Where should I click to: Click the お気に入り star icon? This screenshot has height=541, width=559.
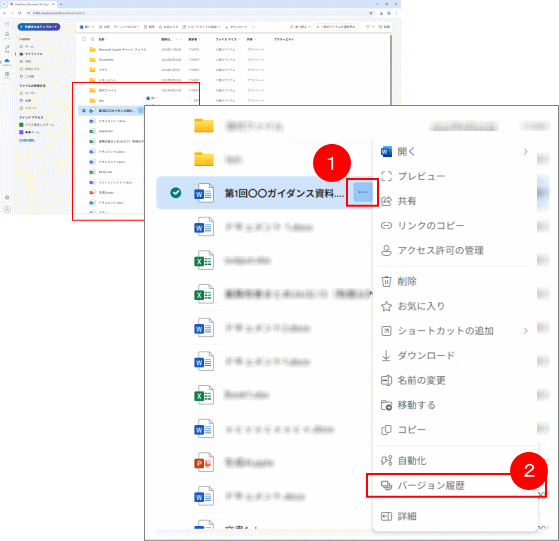[x=386, y=306]
